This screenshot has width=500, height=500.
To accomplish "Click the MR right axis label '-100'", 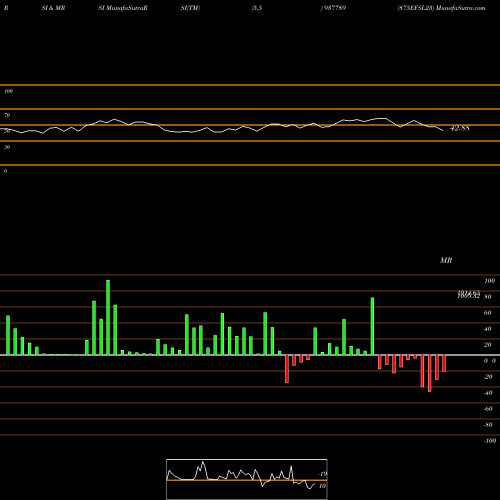I will click(x=490, y=441).
